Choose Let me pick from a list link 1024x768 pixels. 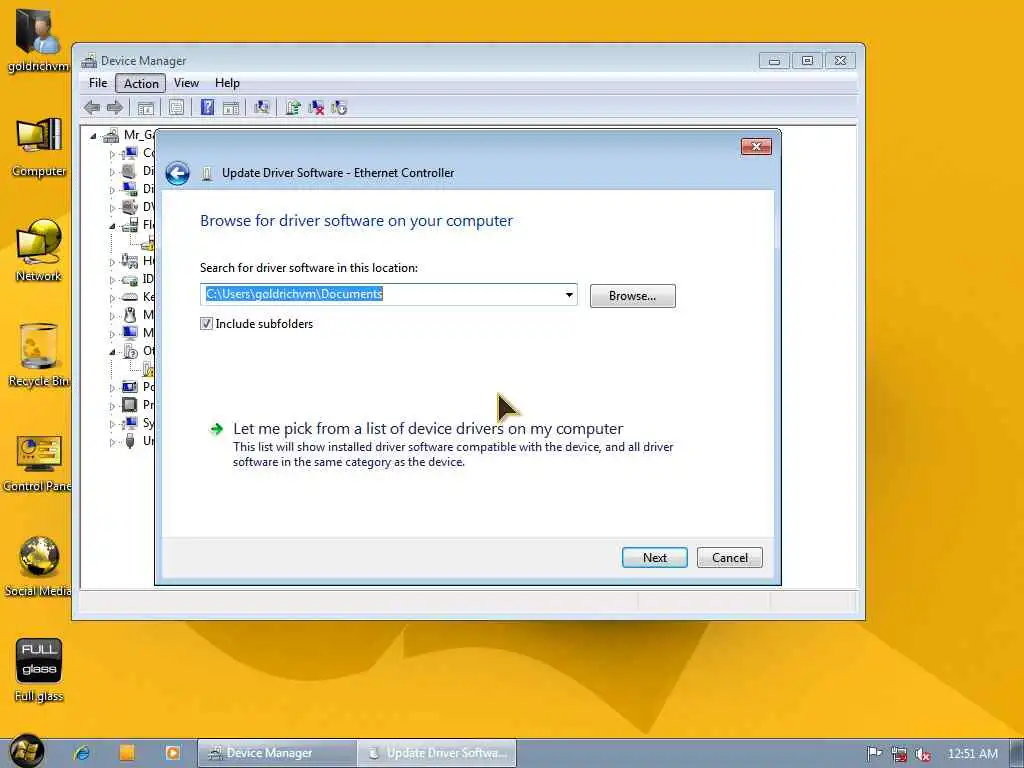428,428
